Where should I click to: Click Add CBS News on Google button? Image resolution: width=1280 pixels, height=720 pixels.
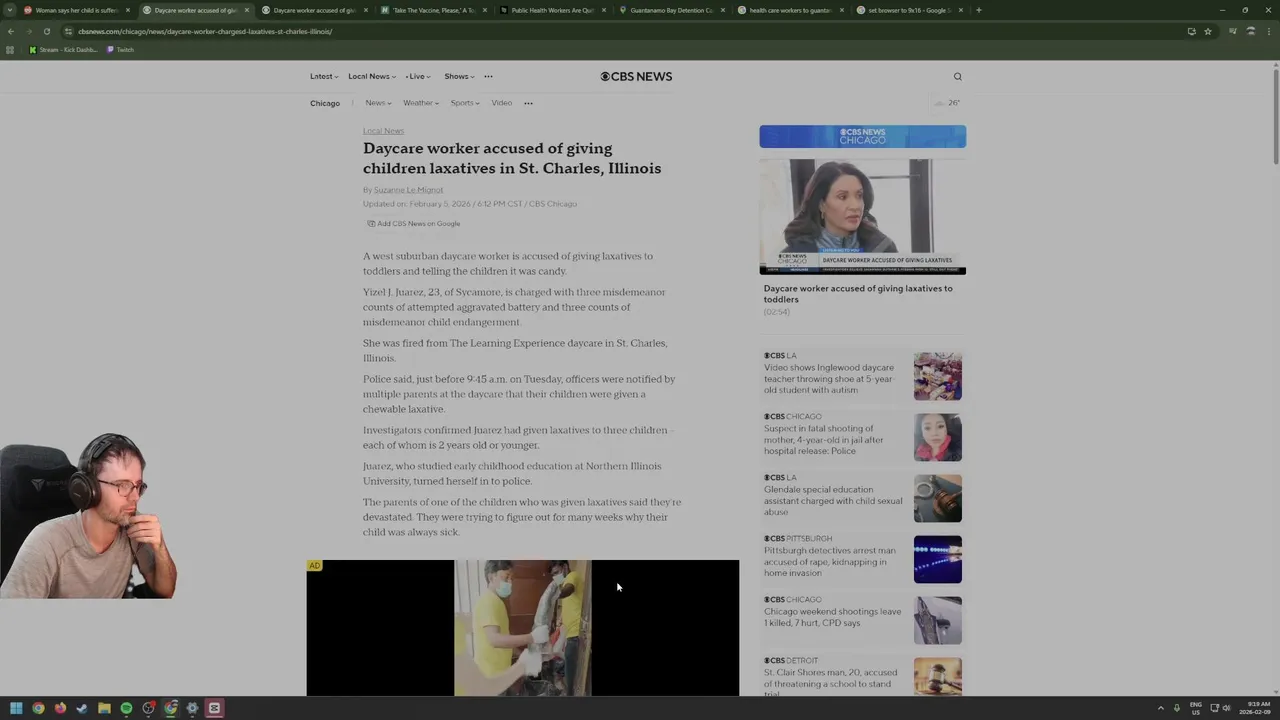(414, 224)
